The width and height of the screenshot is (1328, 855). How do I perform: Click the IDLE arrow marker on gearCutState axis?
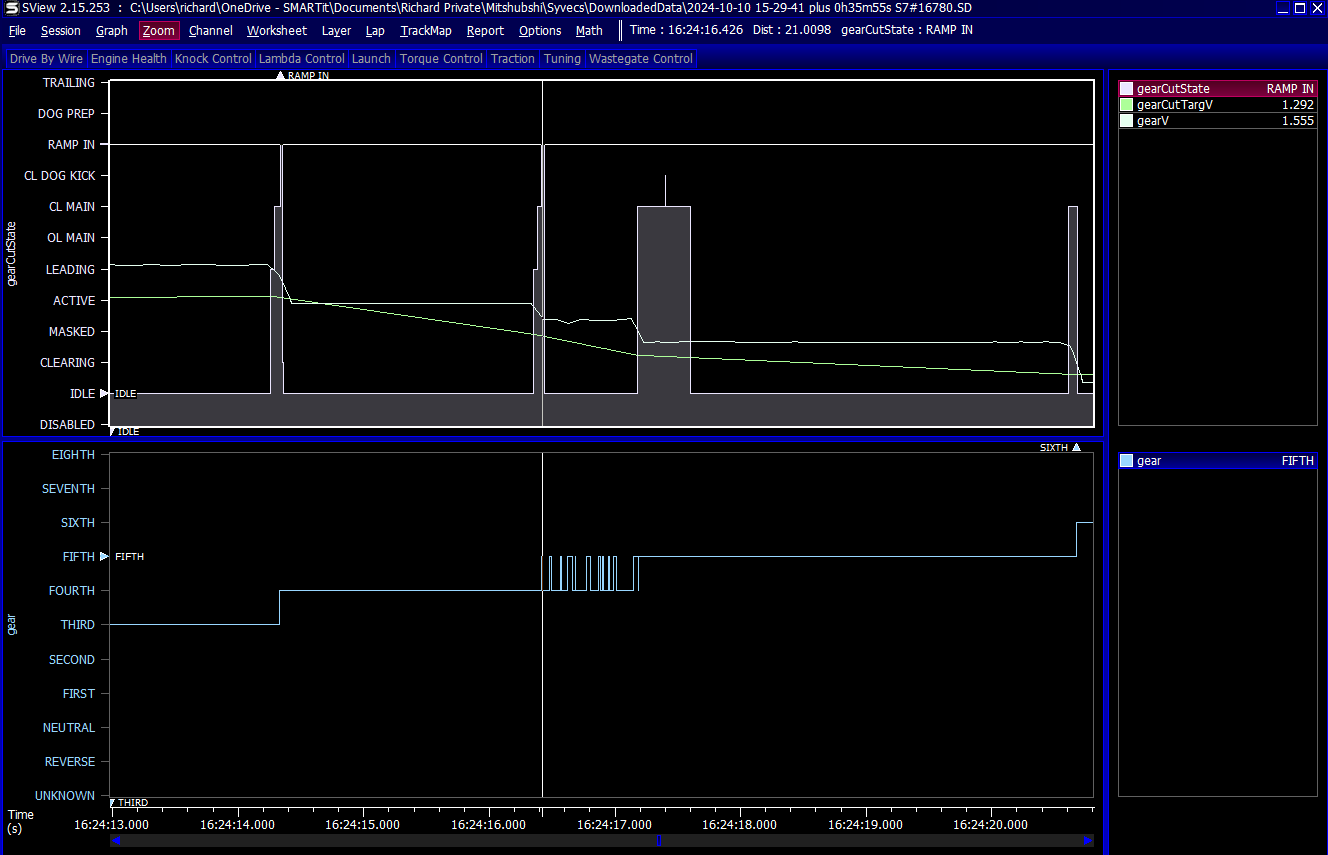tap(104, 394)
